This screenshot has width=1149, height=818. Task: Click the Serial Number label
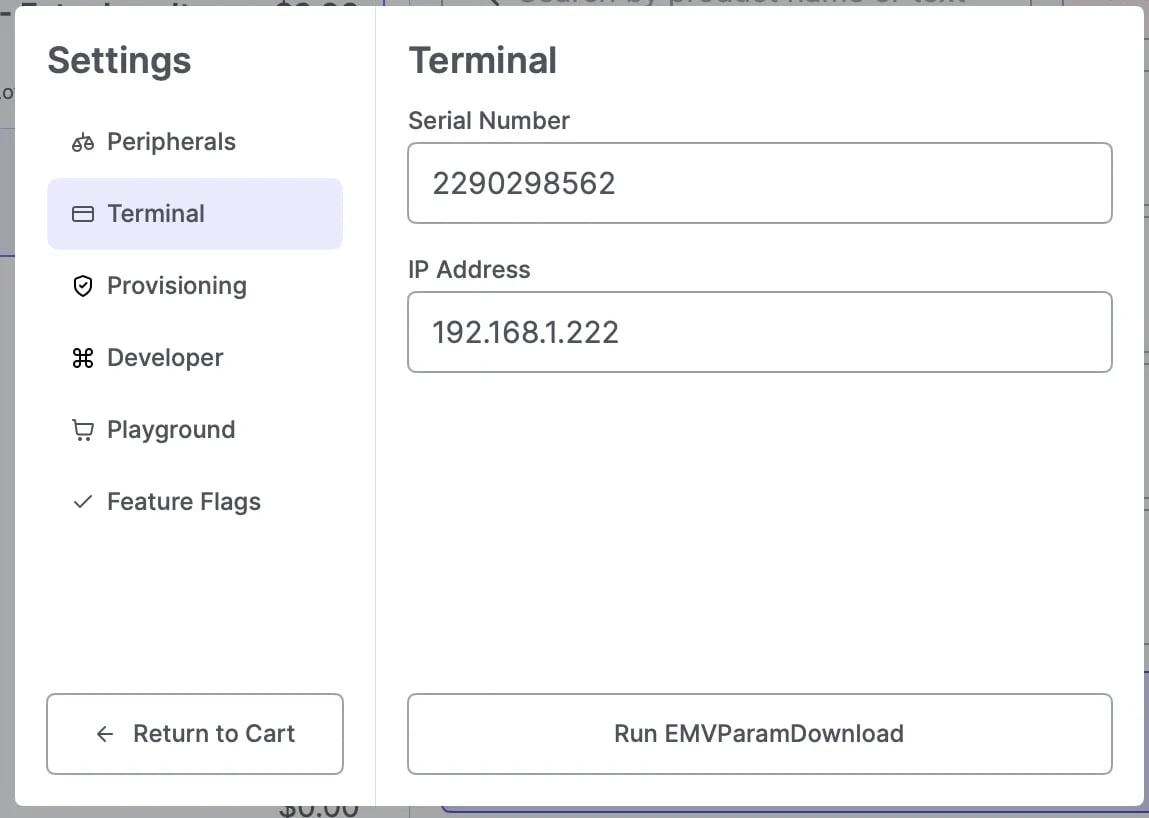point(489,121)
